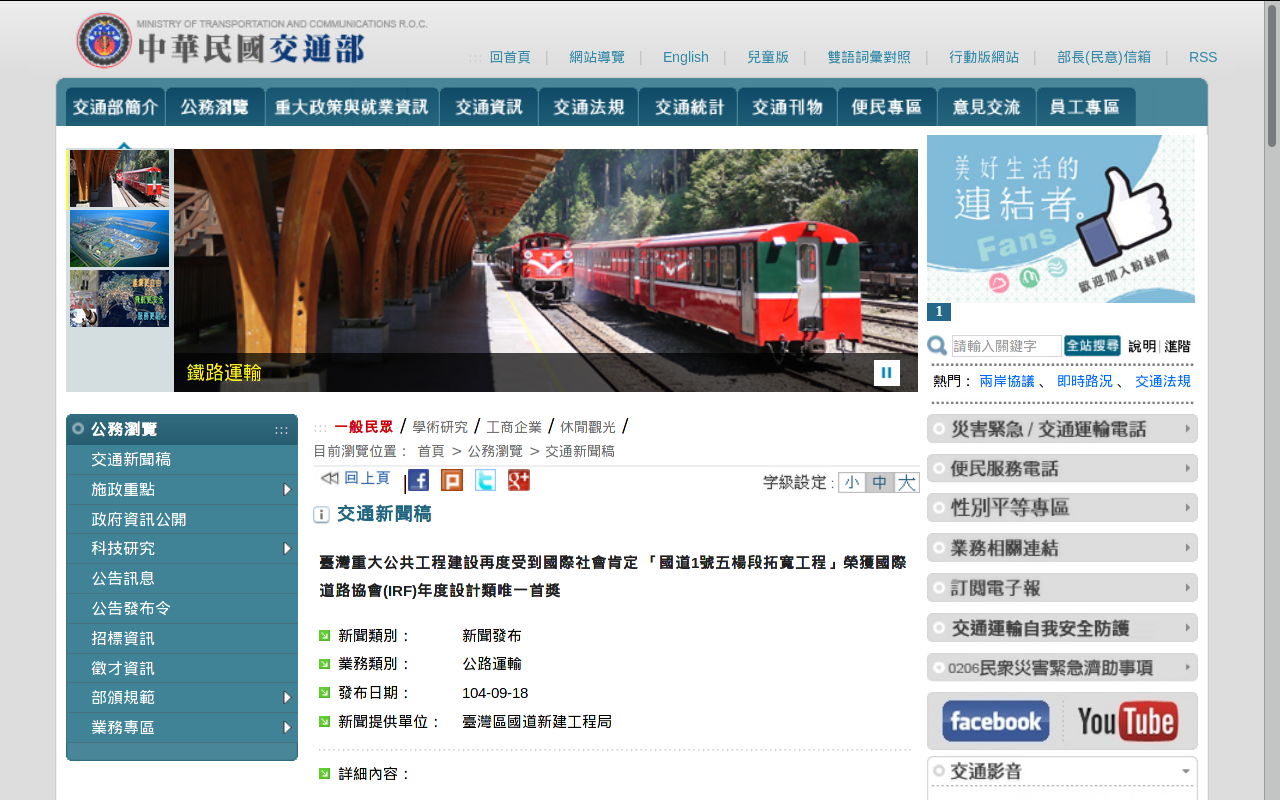Share via Plurk icon

click(452, 480)
